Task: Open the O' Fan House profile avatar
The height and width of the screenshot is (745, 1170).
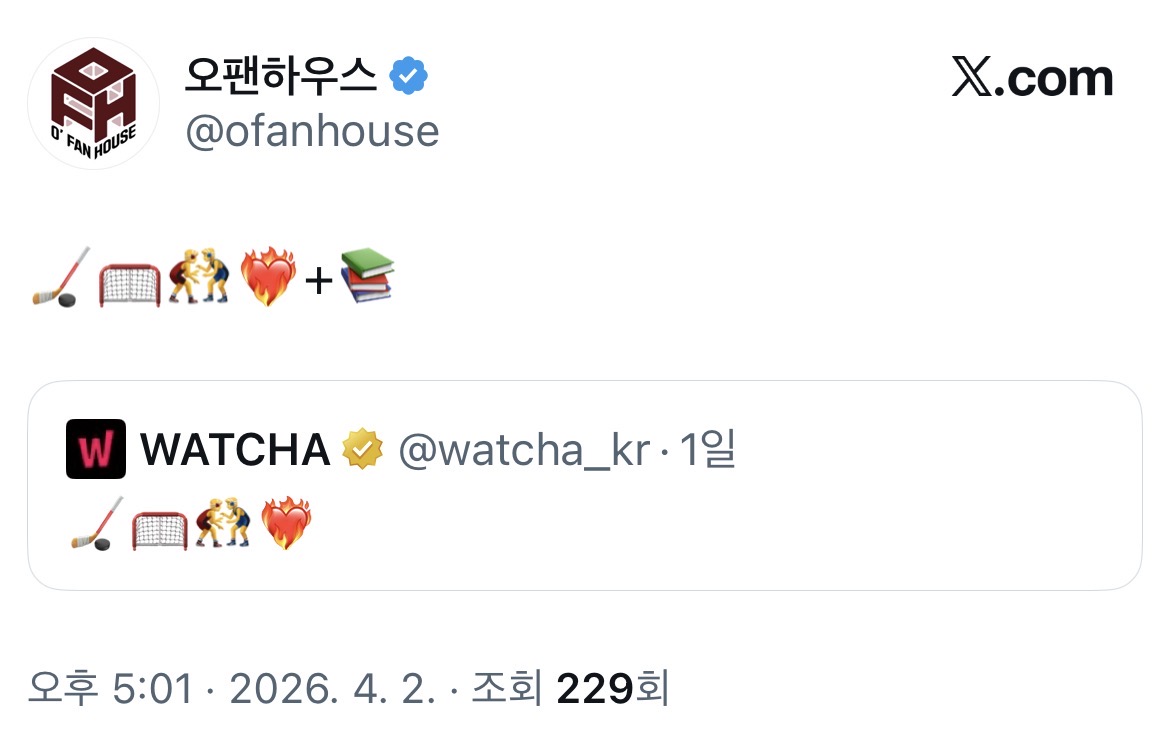Action: [93, 103]
